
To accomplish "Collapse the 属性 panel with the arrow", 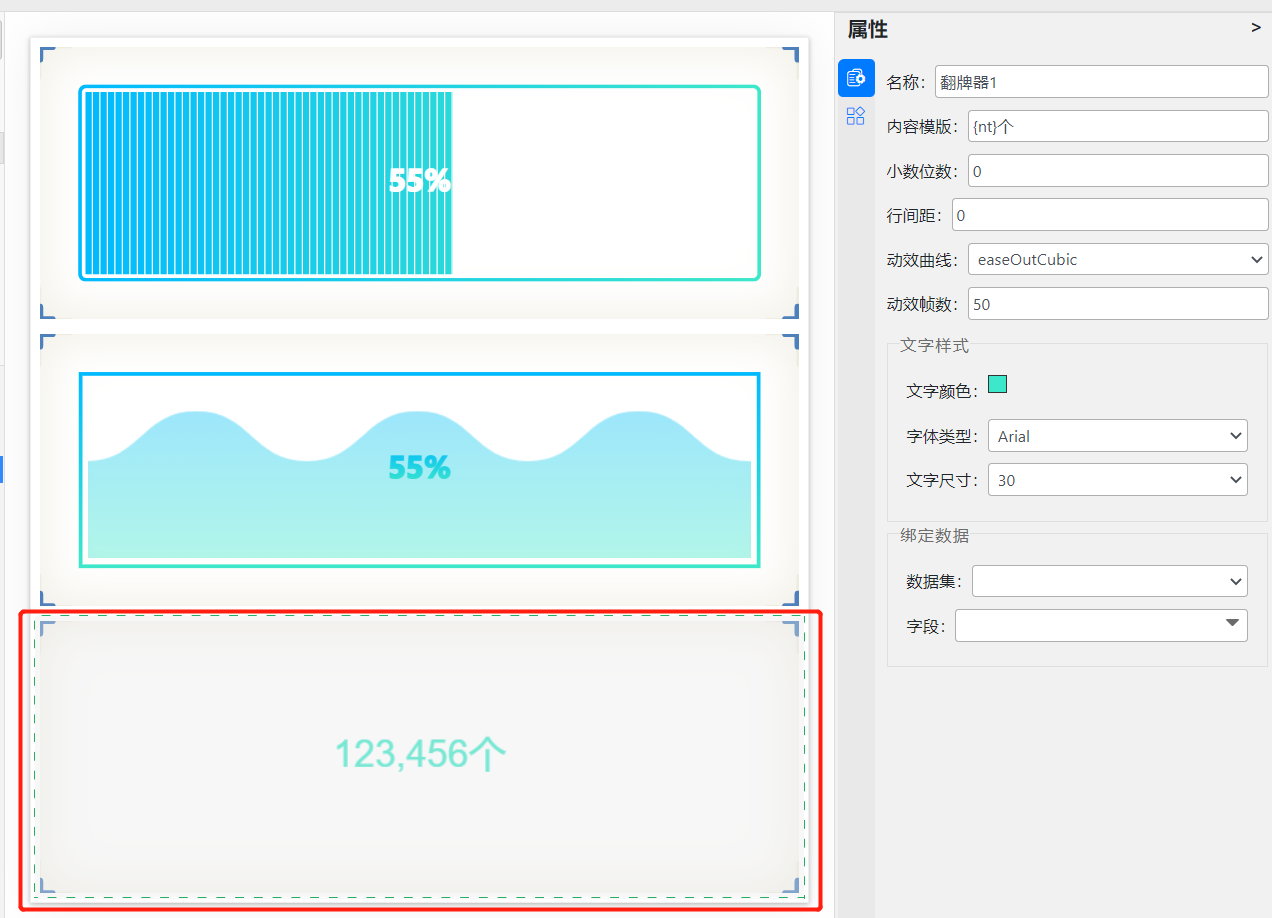I will click(x=1256, y=28).
